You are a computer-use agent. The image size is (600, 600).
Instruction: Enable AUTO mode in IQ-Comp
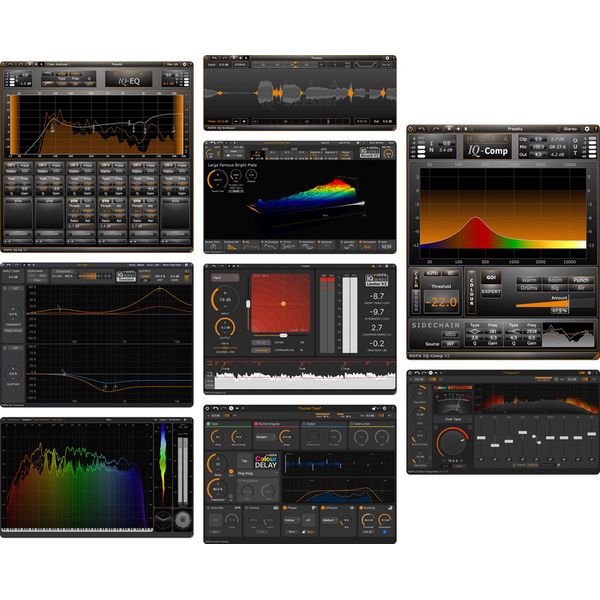(432, 274)
